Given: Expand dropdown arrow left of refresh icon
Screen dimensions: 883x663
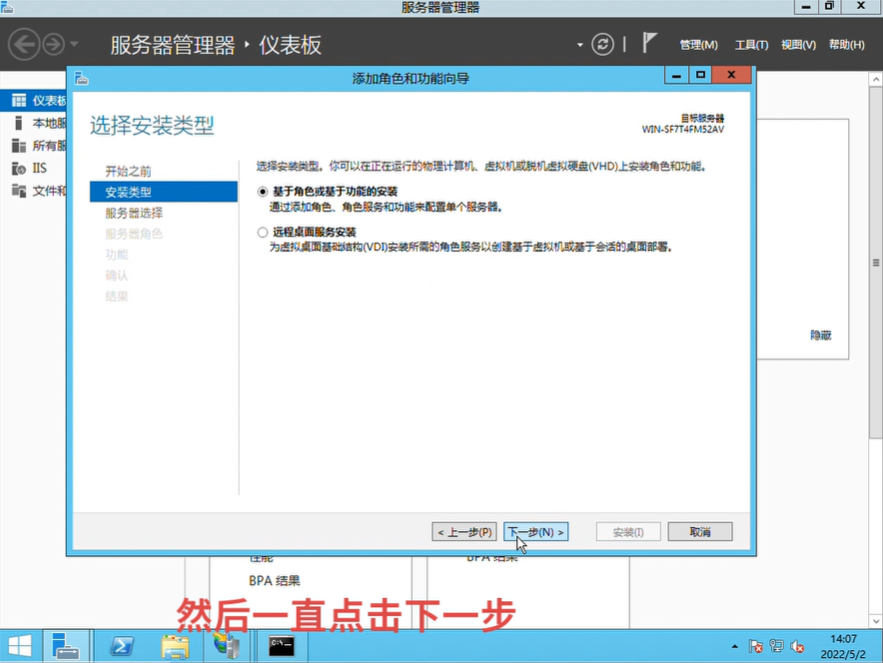Looking at the screenshot, I should (x=579, y=45).
